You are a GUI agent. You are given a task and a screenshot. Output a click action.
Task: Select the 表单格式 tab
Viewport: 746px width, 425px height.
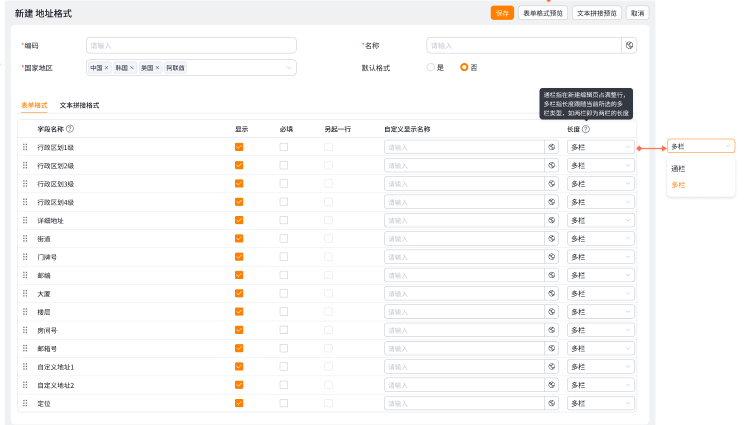pyautogui.click(x=34, y=105)
